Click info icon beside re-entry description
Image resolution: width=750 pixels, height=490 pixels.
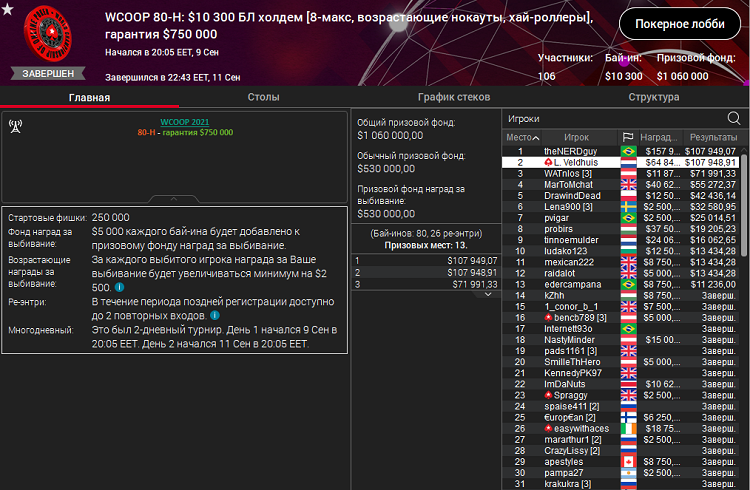pyautogui.click(x=215, y=315)
